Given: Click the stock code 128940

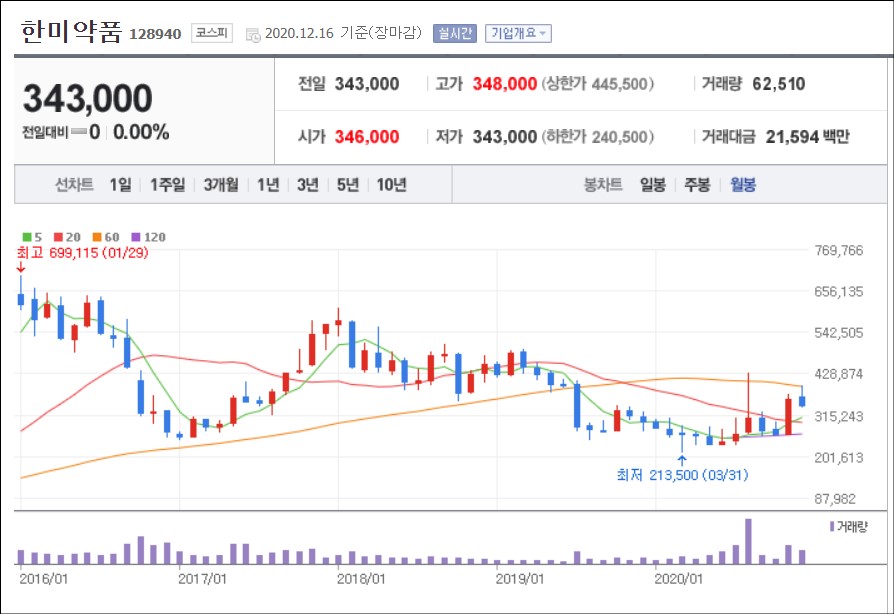Looking at the screenshot, I should point(155,34).
